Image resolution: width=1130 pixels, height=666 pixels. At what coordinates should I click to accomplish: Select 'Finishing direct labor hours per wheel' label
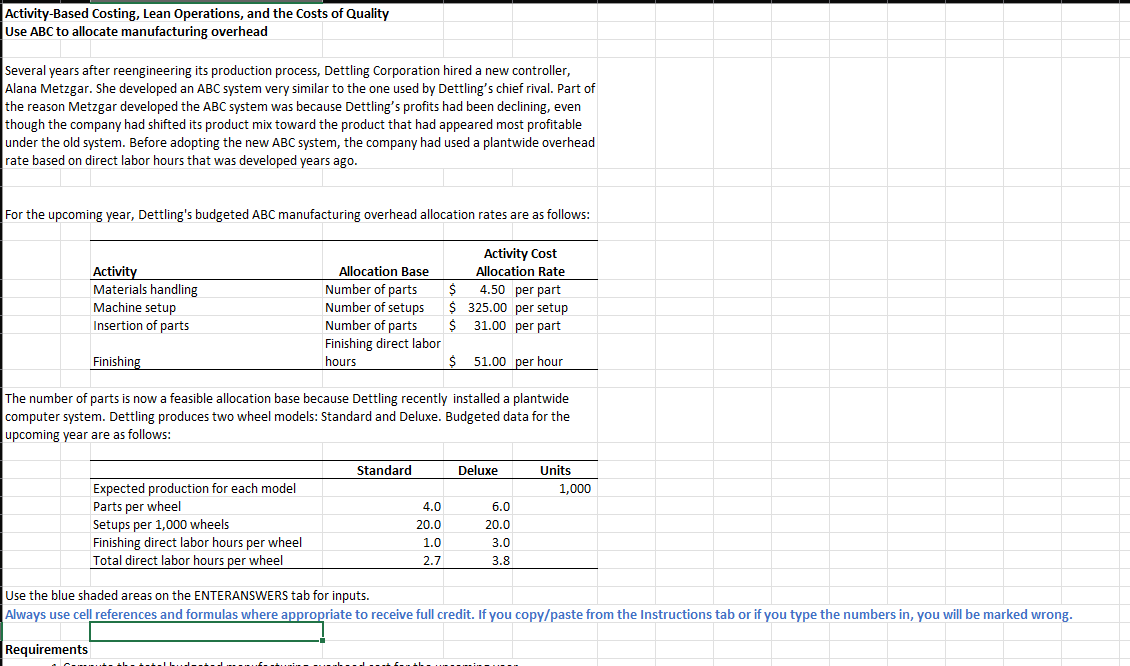pyautogui.click(x=197, y=543)
